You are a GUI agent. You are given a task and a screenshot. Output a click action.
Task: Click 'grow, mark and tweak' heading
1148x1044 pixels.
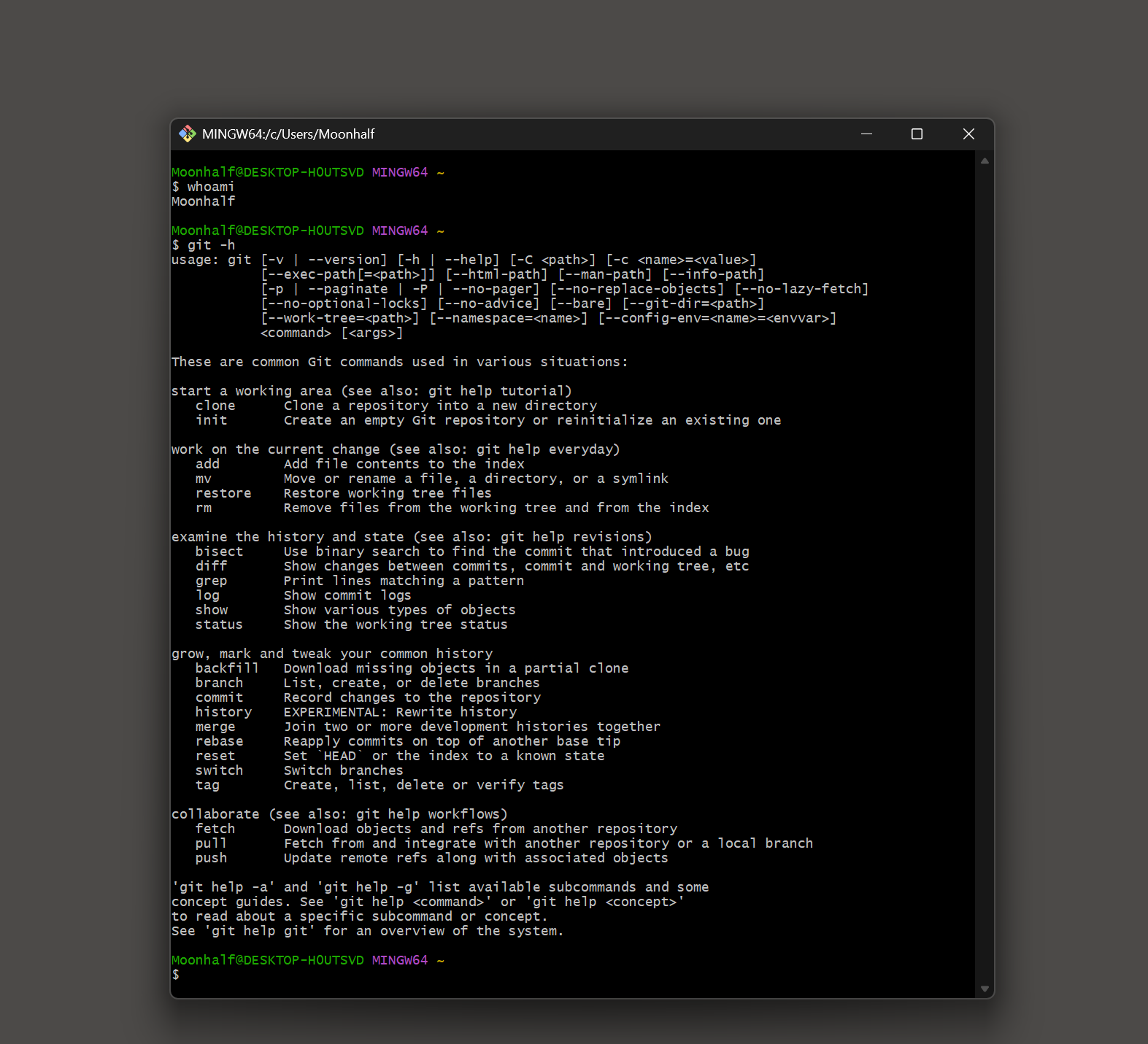click(332, 654)
